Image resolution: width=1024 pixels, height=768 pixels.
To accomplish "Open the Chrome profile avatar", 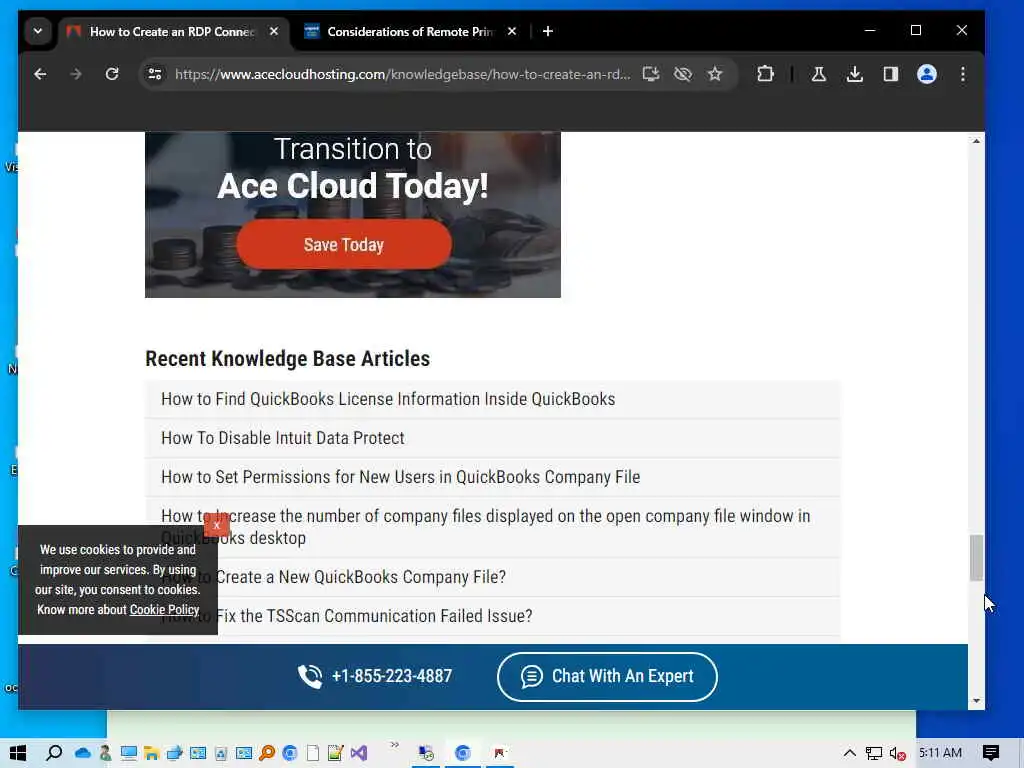I will point(927,74).
